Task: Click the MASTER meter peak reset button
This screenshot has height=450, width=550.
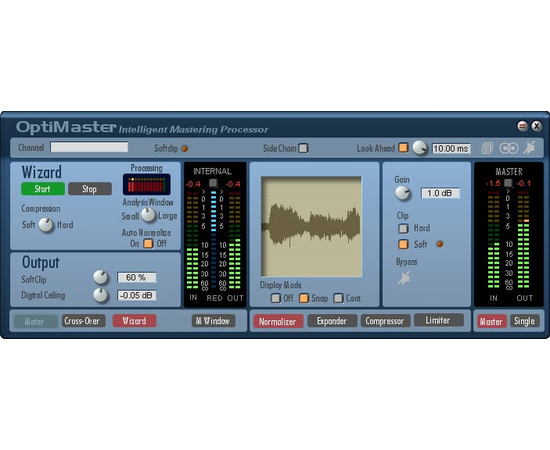Action: coord(508,183)
